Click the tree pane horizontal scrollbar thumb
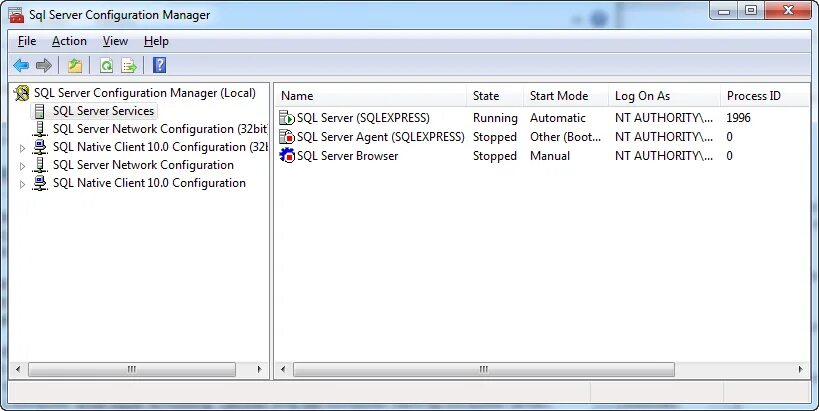The height and width of the screenshot is (411, 819). tap(132, 369)
